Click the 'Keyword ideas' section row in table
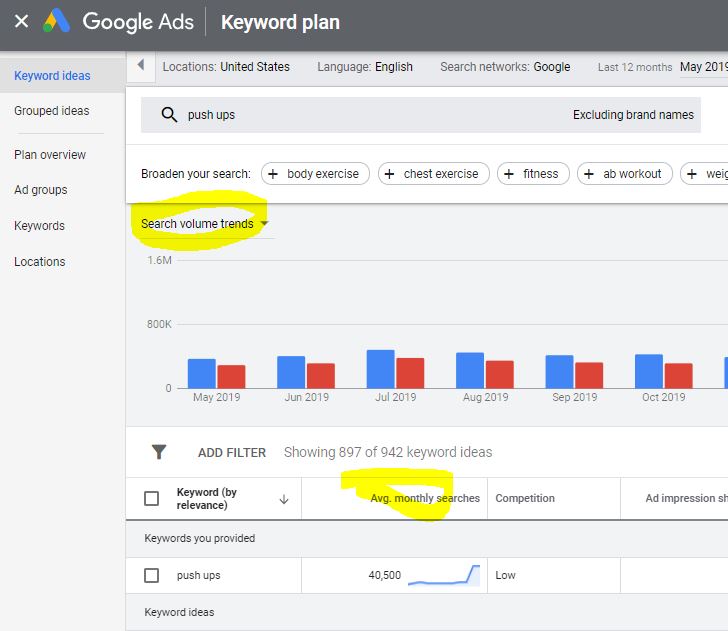Image resolution: width=728 pixels, height=631 pixels. click(x=427, y=612)
